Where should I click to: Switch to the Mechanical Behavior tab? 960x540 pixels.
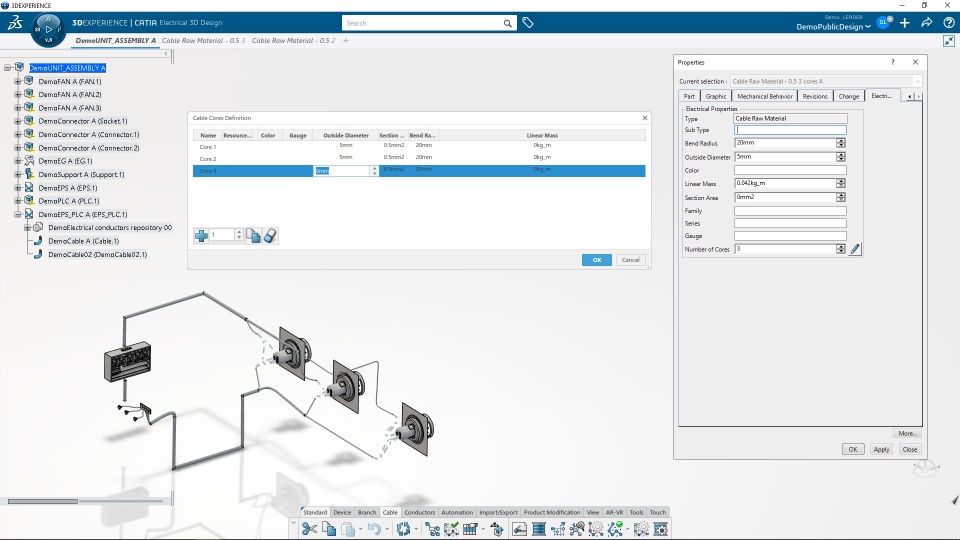click(x=765, y=96)
